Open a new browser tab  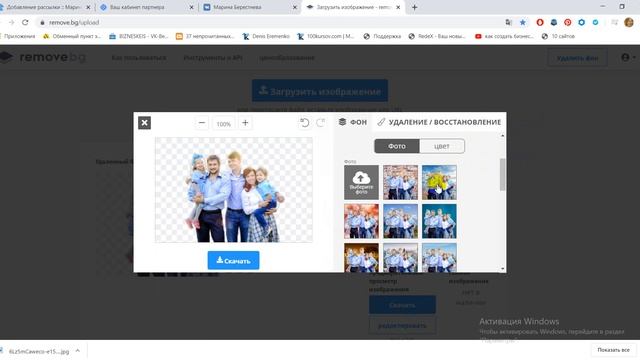(x=414, y=7)
